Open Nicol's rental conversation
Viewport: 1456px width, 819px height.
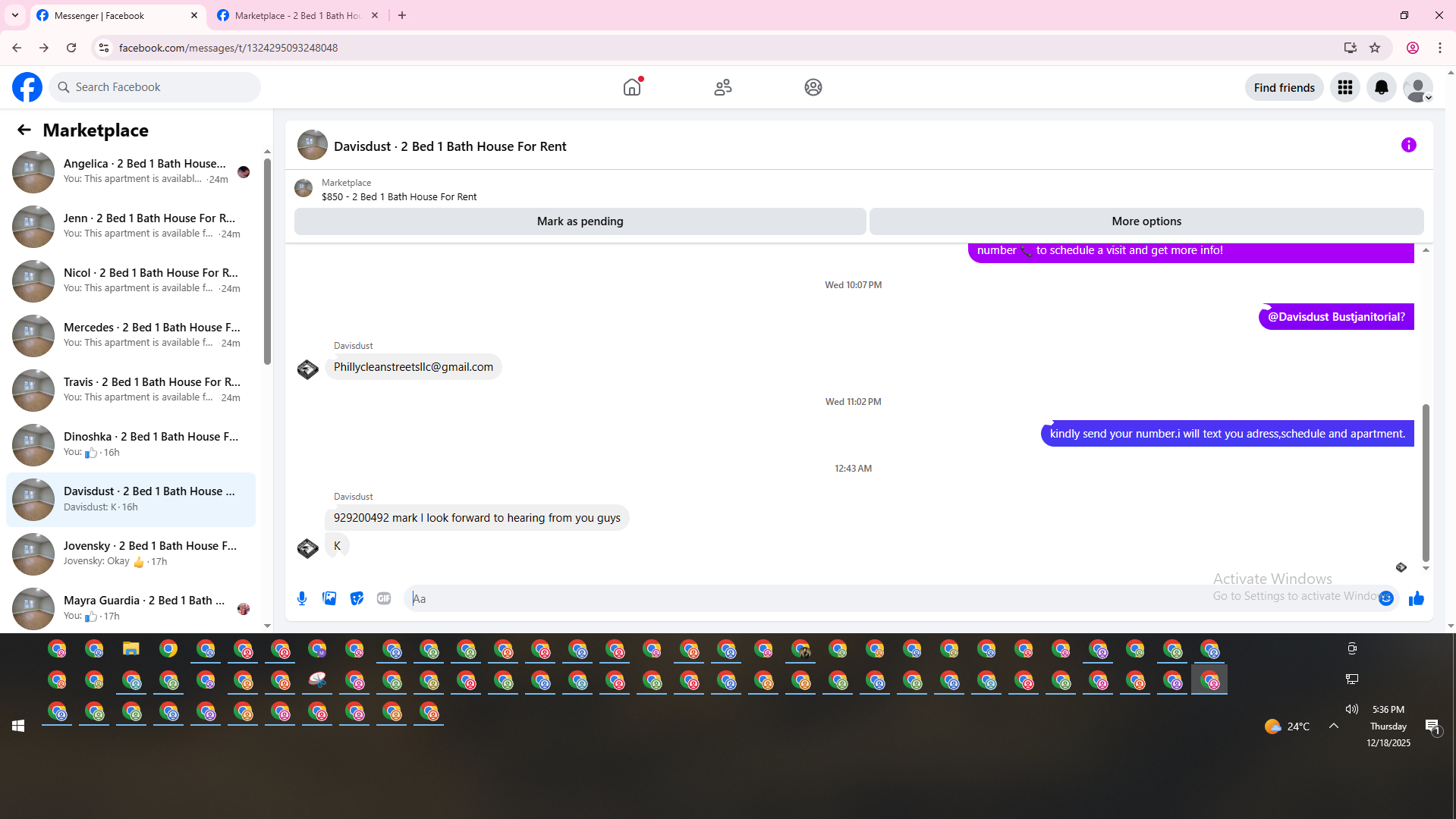[131, 281]
